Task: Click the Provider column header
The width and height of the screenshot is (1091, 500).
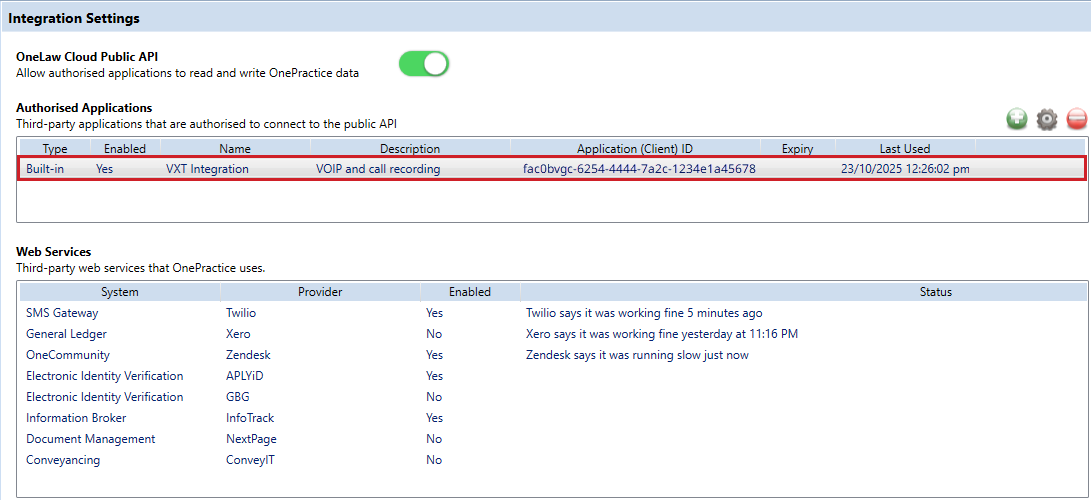Action: (320, 292)
